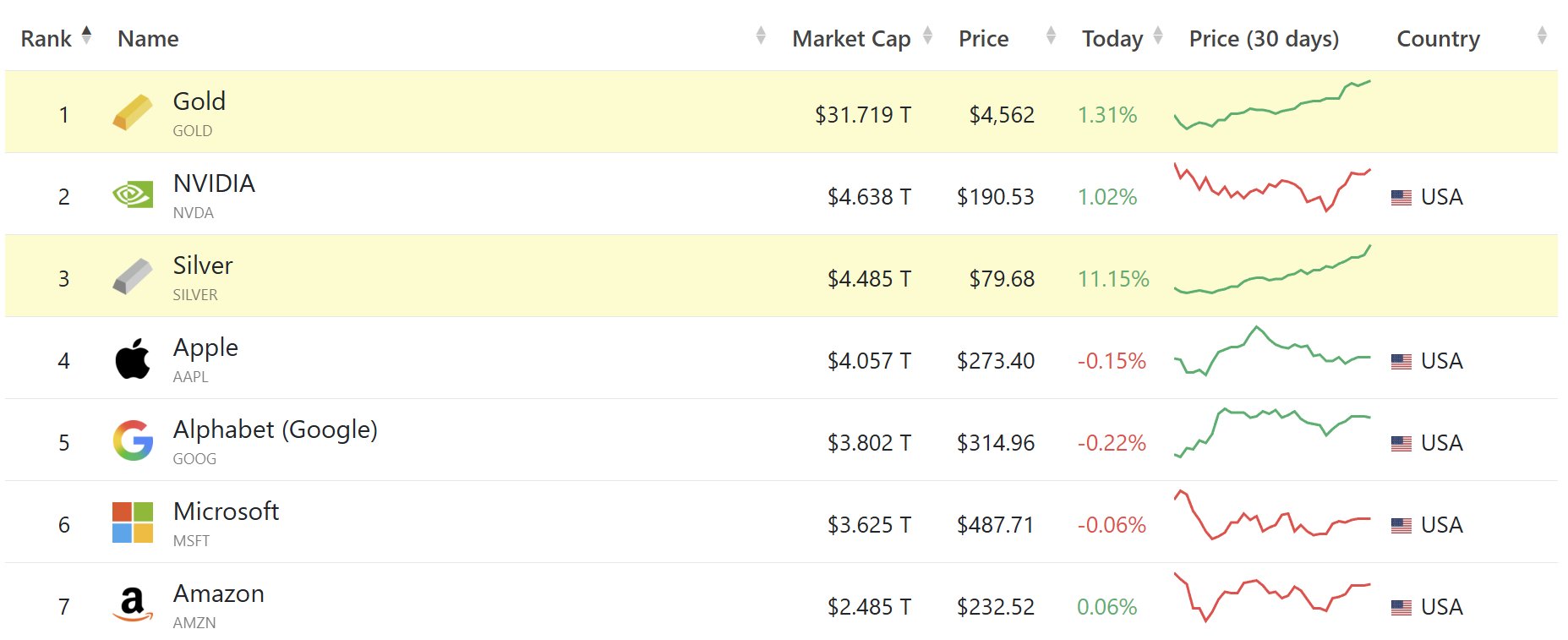Click the Silver bar icon
This screenshot has height=640, width=1568.
132,277
